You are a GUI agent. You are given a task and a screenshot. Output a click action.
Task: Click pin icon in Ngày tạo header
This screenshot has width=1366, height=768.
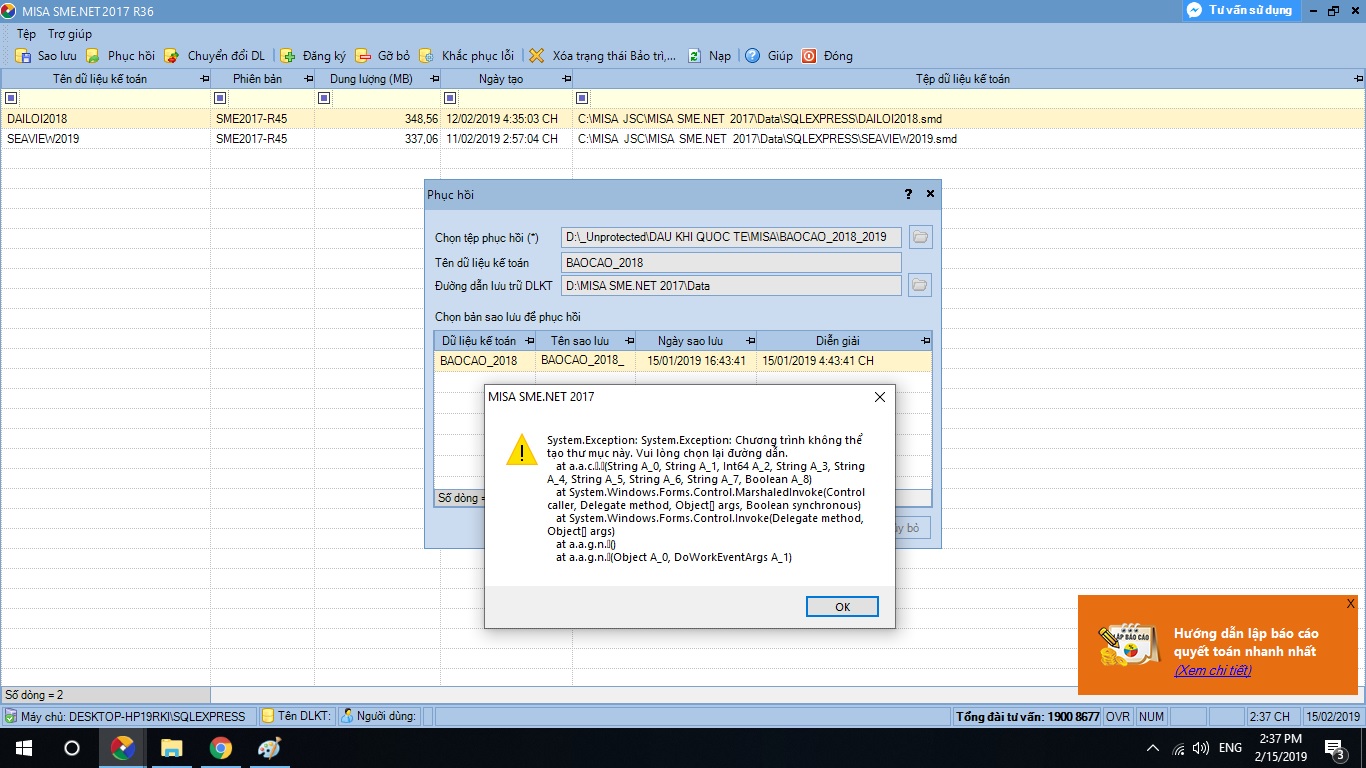click(565, 79)
